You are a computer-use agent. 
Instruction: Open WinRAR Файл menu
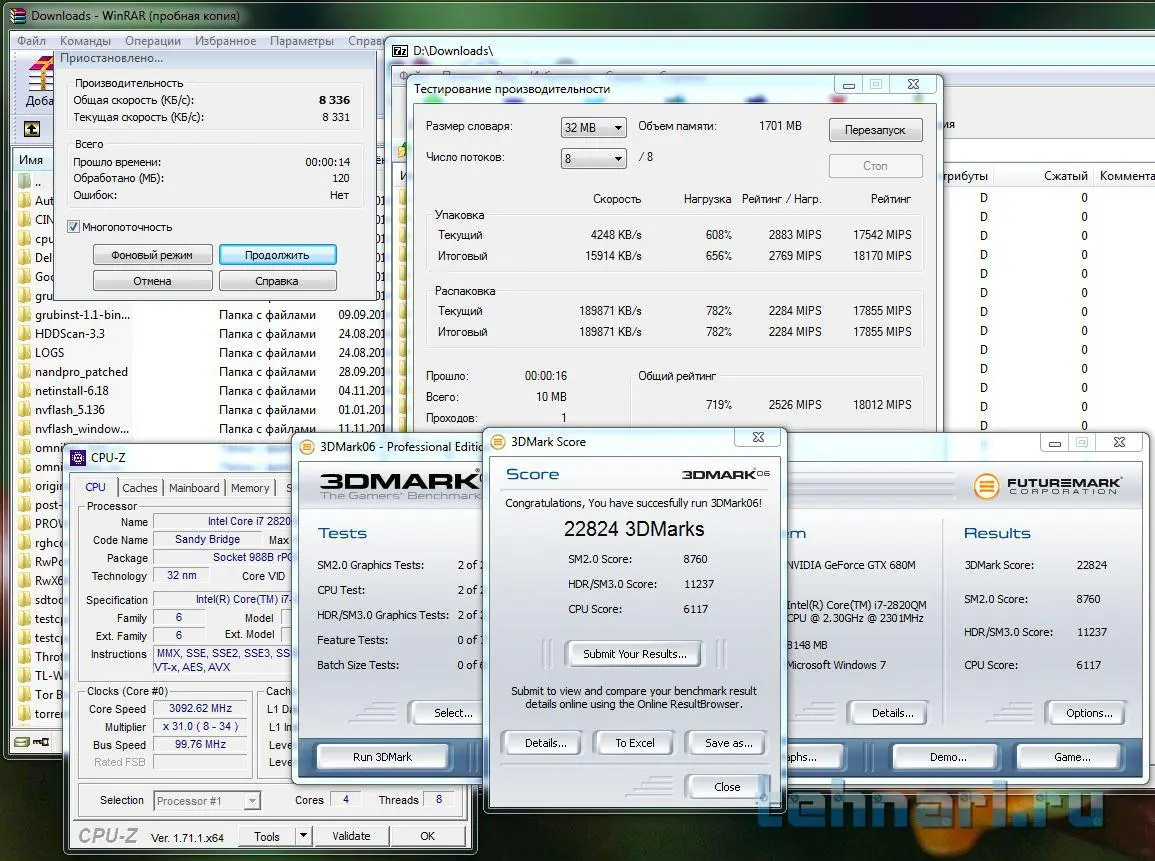point(32,41)
